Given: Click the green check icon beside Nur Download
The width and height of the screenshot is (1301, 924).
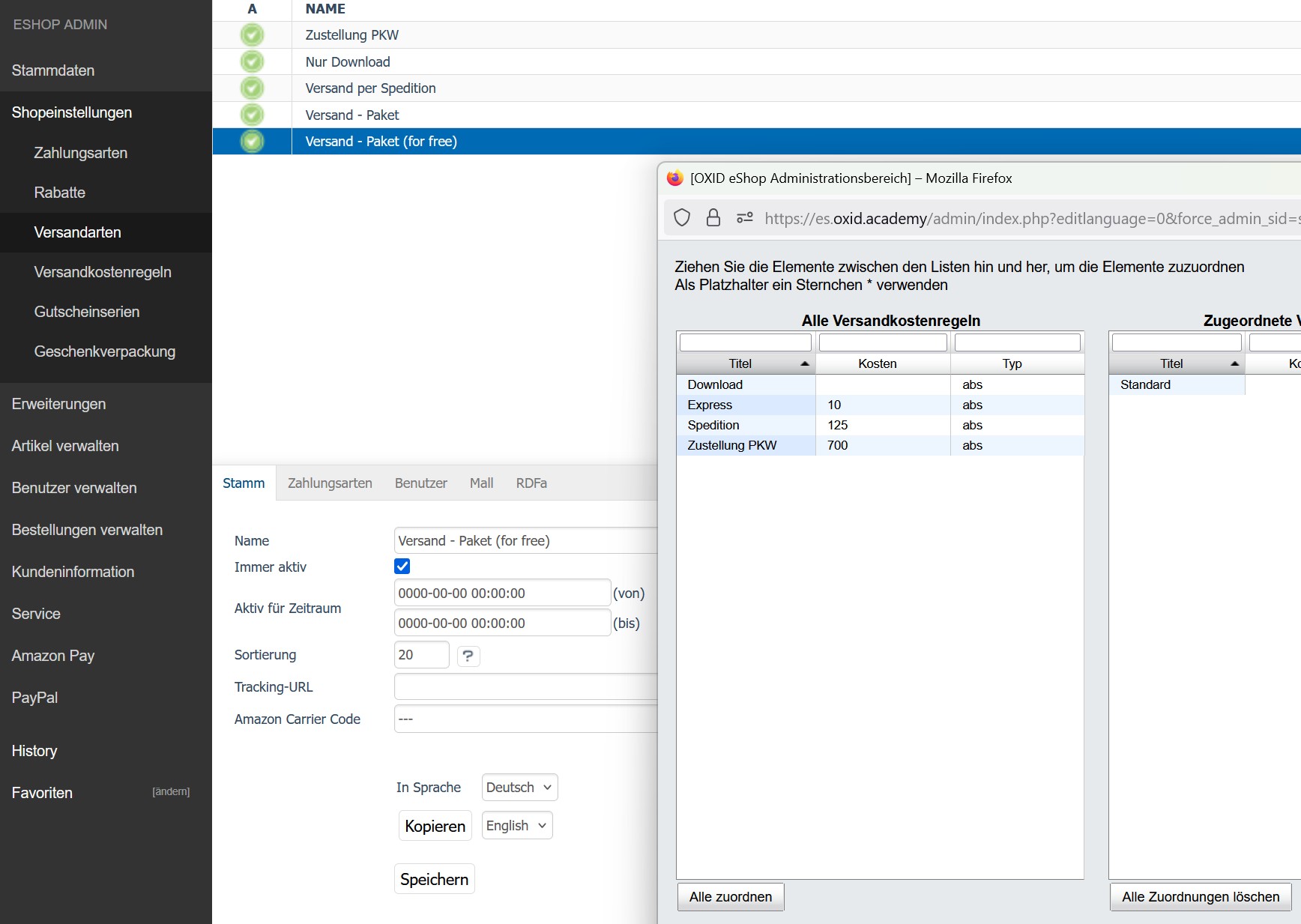Looking at the screenshot, I should coord(252,61).
